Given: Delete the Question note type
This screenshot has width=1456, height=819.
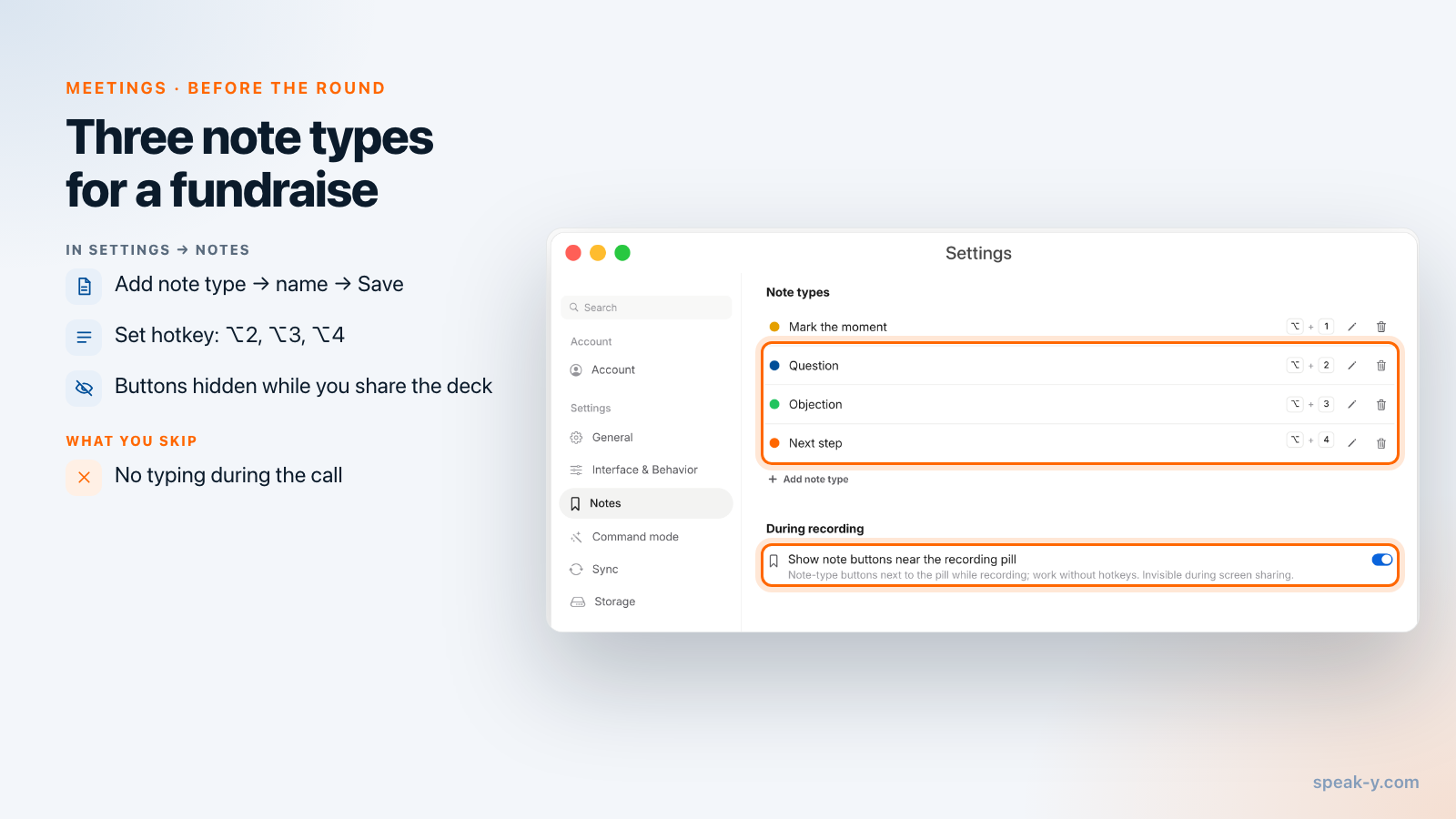Looking at the screenshot, I should 1381,366.
